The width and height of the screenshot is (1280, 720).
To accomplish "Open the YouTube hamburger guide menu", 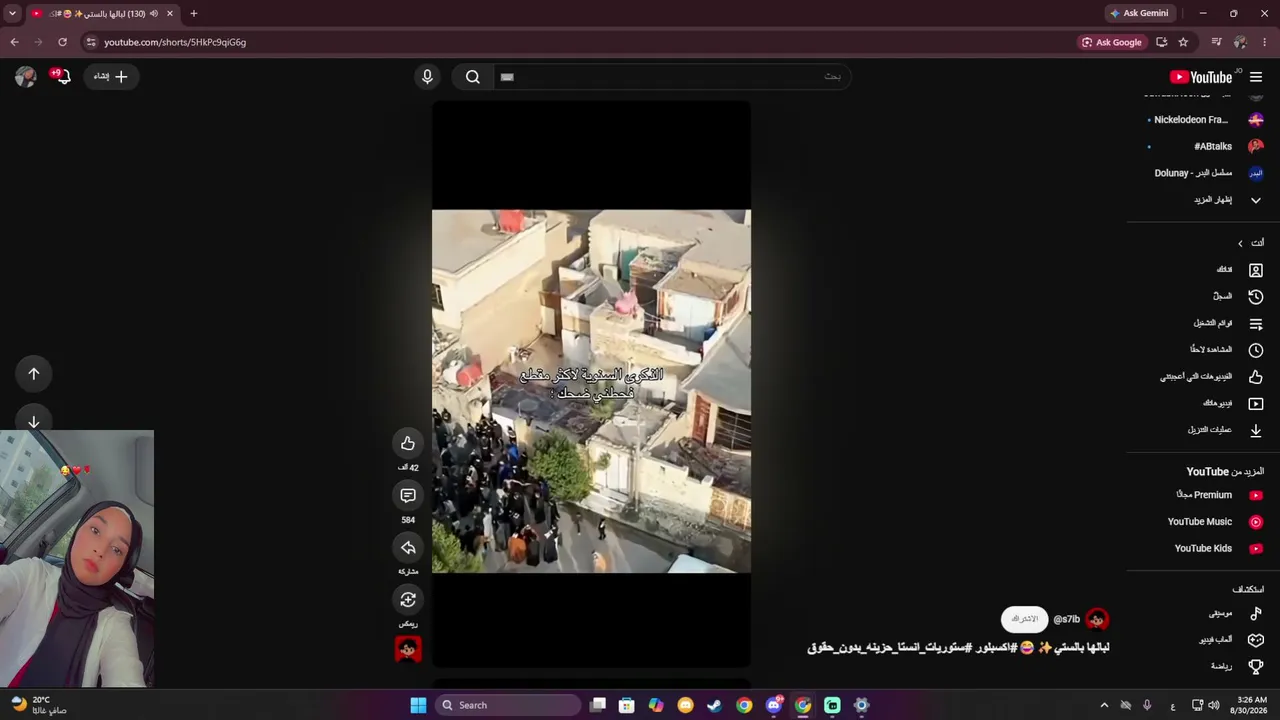I will [1256, 77].
